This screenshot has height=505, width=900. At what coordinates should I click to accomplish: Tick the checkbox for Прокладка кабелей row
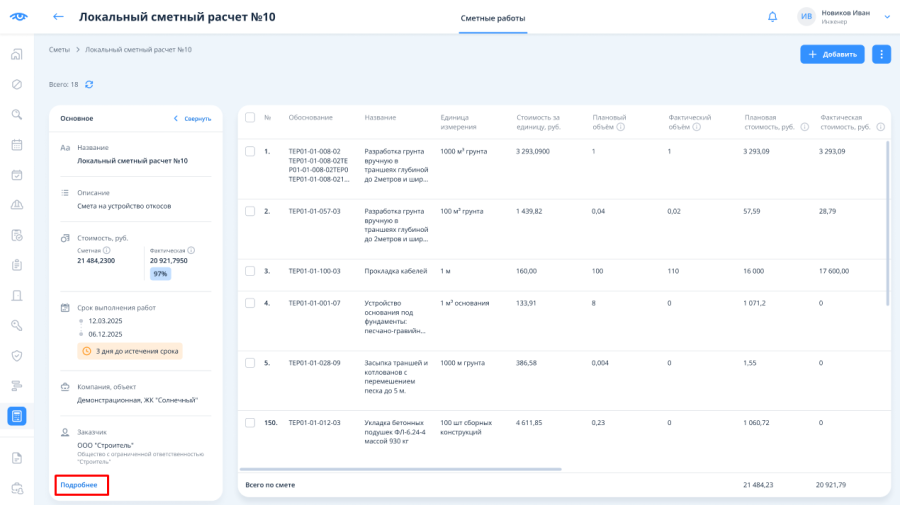click(x=250, y=271)
